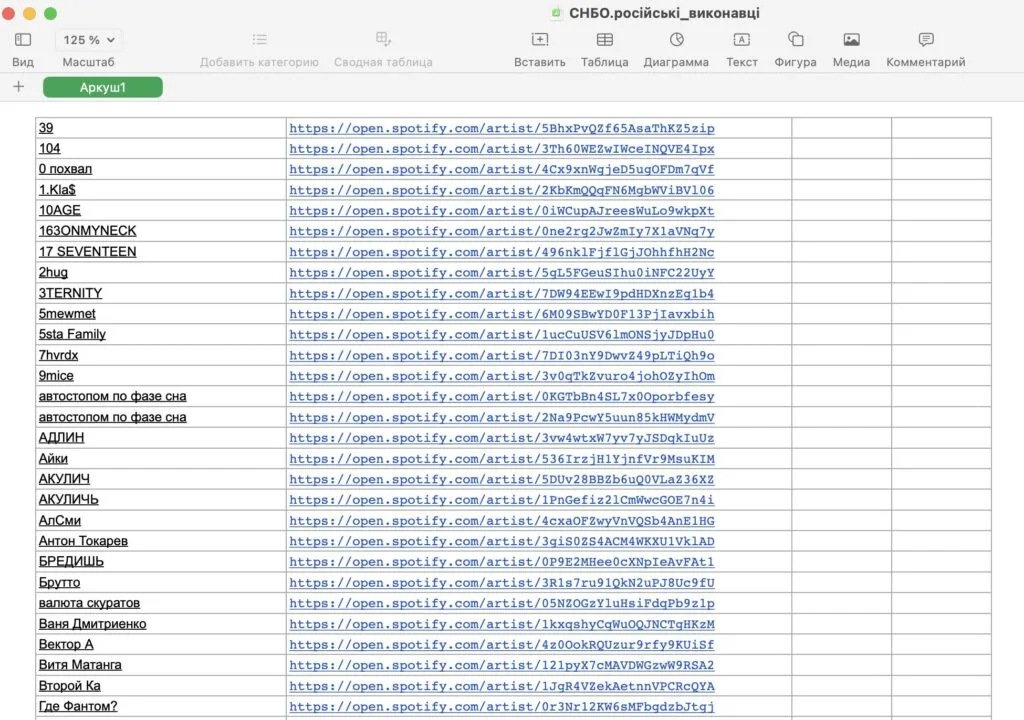Select the Ваня Дмитриенко cell

pos(92,624)
